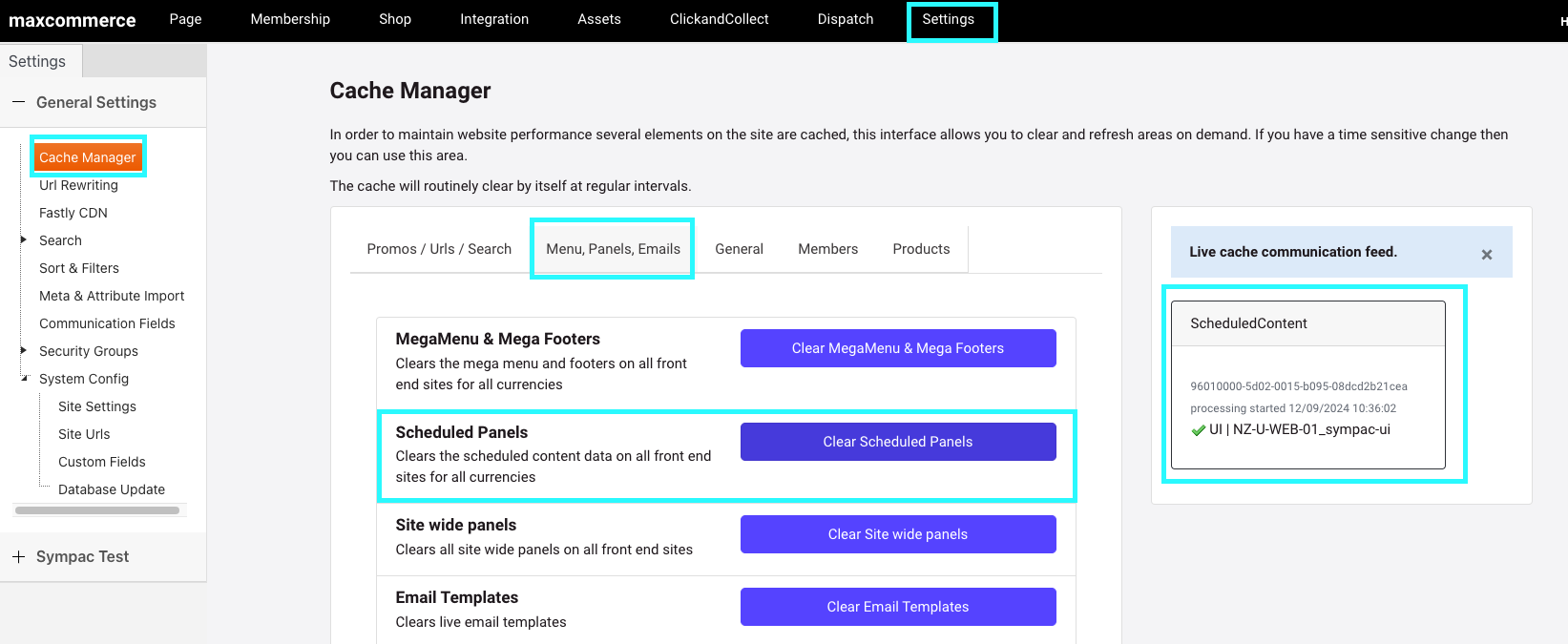Select Database Update in sidebar
This screenshot has height=644, width=1568.
112,489
